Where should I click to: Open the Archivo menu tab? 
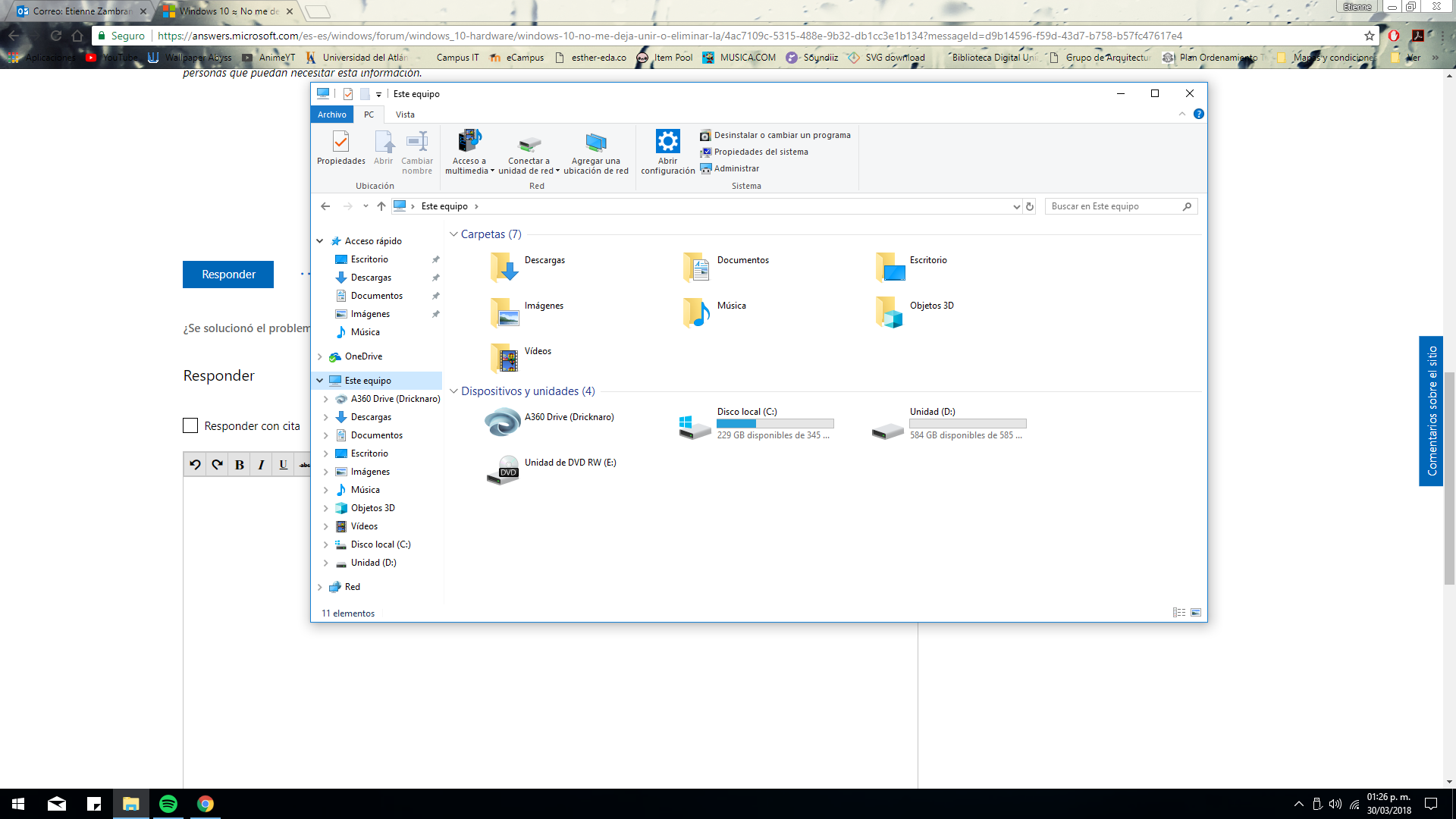331,115
